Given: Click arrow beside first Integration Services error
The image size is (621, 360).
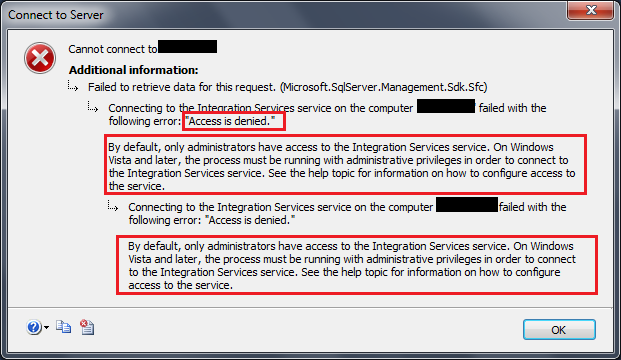Looking at the screenshot, I should point(93,107).
